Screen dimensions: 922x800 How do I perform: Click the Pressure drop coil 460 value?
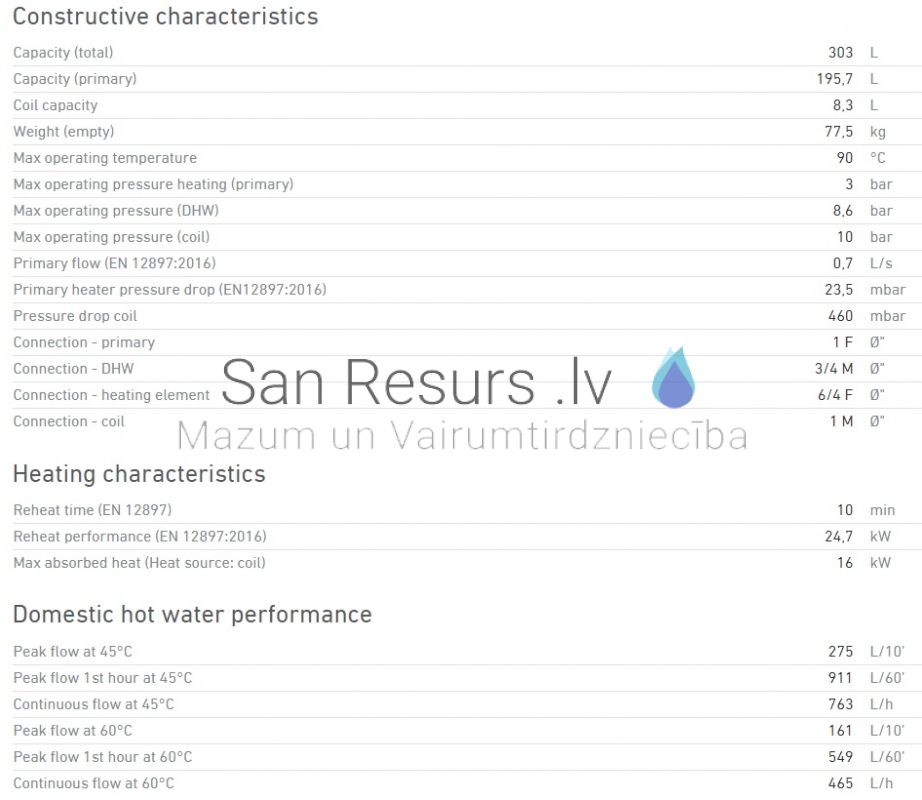pos(840,316)
